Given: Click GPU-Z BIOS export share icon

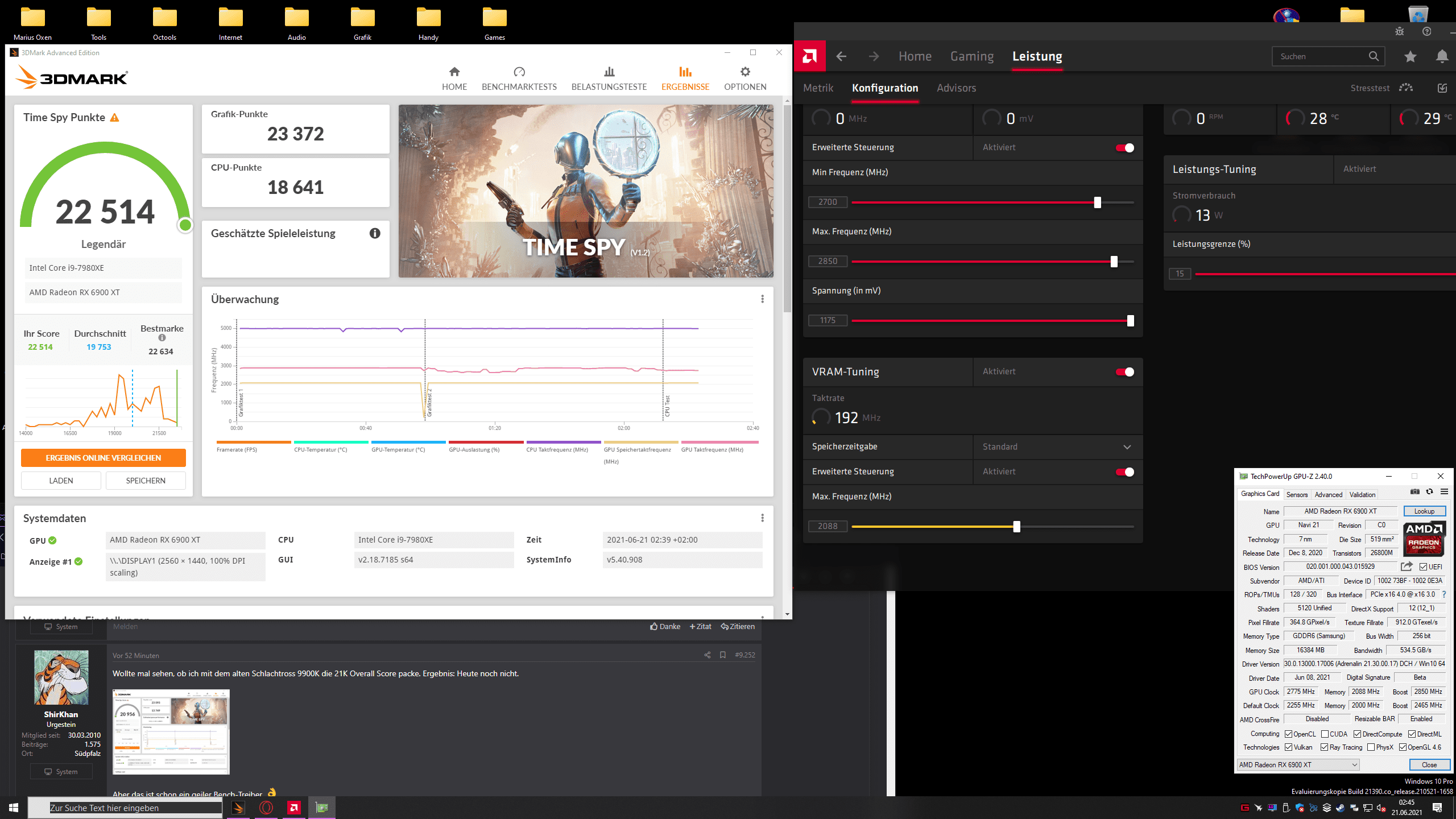Looking at the screenshot, I should (1407, 566).
